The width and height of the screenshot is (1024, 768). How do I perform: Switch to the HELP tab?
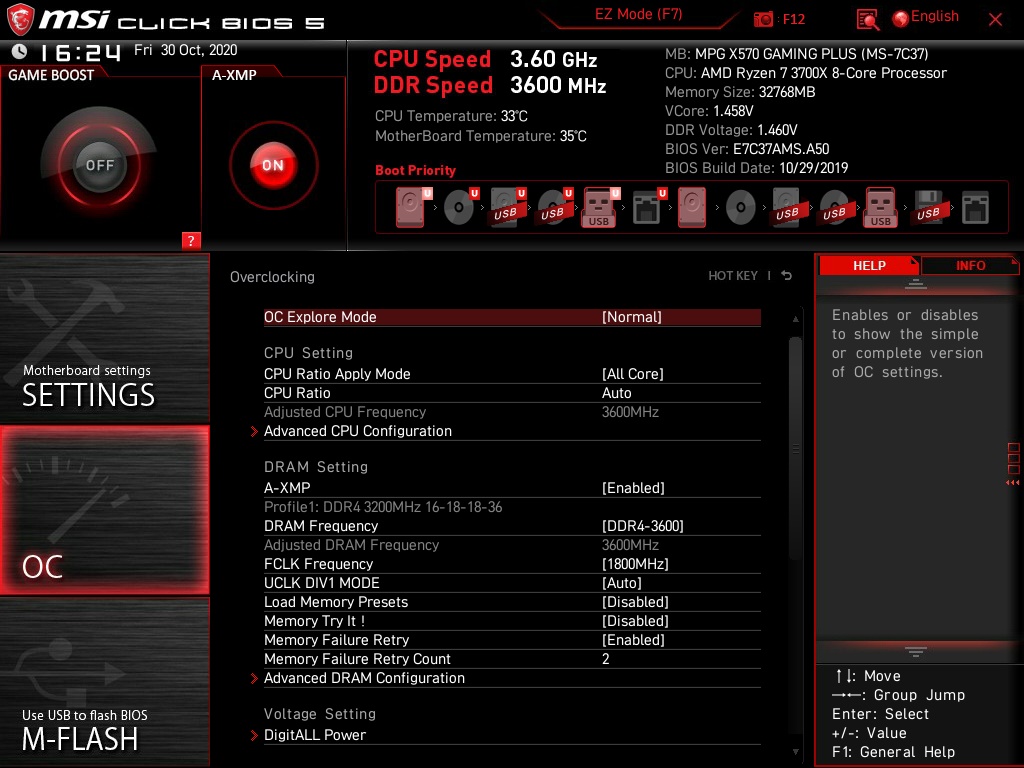tap(869, 266)
